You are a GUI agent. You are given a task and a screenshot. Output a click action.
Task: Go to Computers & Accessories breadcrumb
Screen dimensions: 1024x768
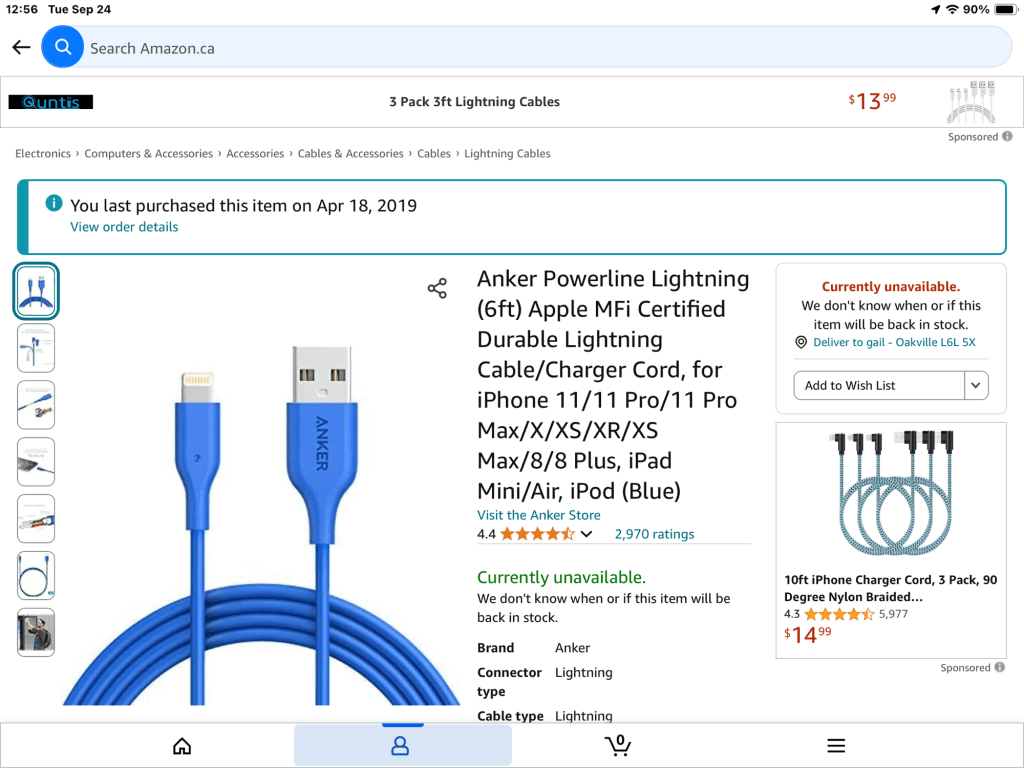pos(148,154)
